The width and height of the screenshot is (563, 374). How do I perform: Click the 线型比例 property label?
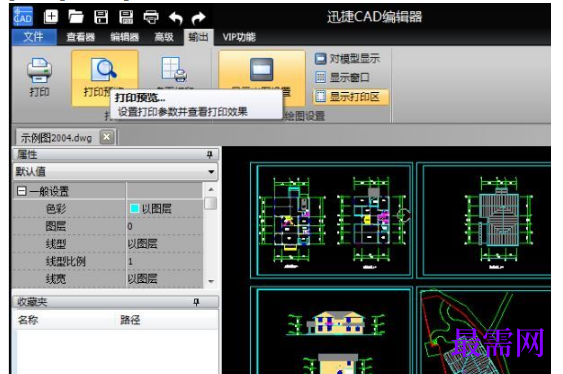[x=66, y=261]
